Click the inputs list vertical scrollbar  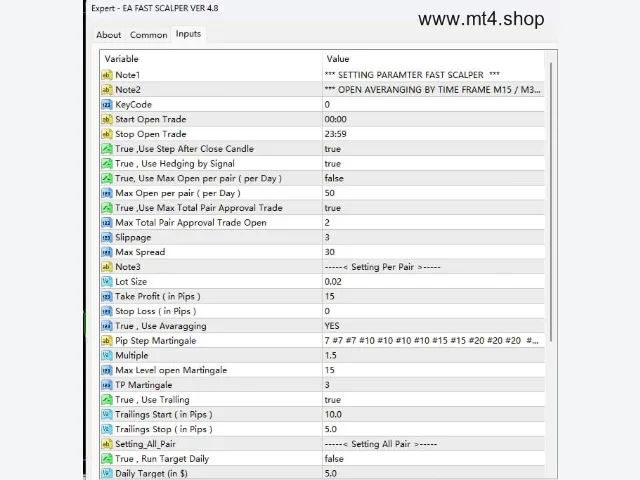[x=551, y=202]
